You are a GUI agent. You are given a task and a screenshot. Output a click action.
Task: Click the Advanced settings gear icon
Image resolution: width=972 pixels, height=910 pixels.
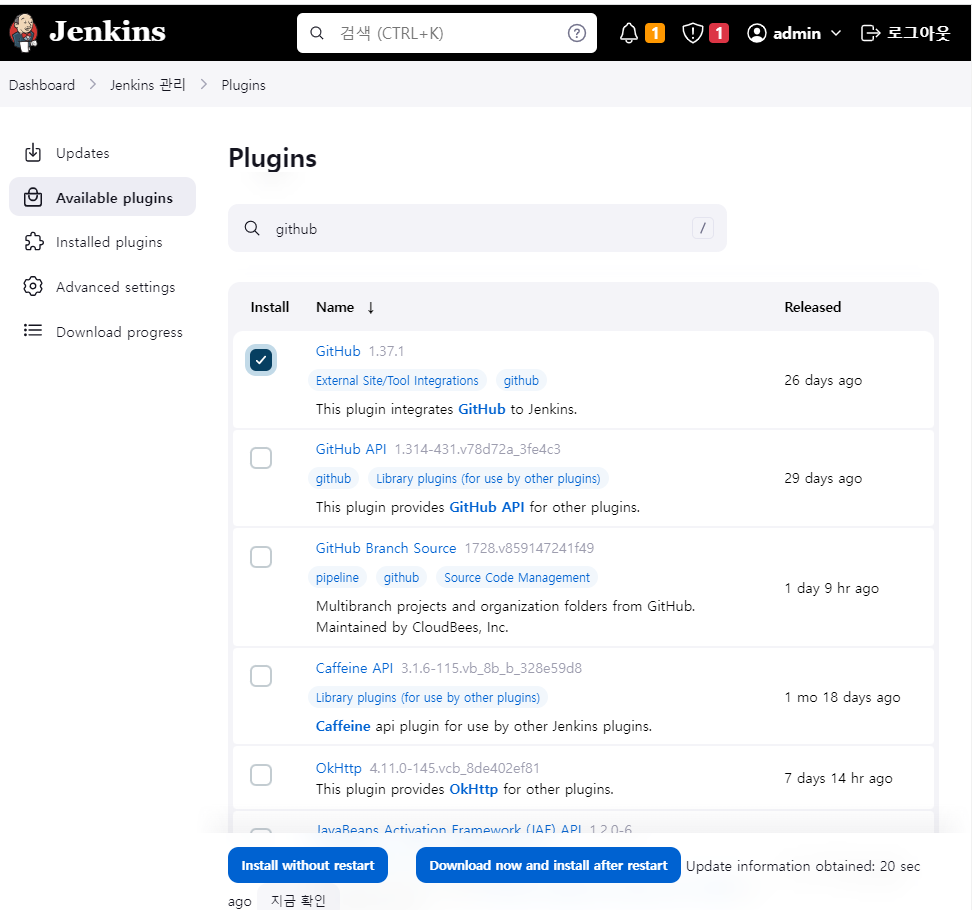(33, 286)
